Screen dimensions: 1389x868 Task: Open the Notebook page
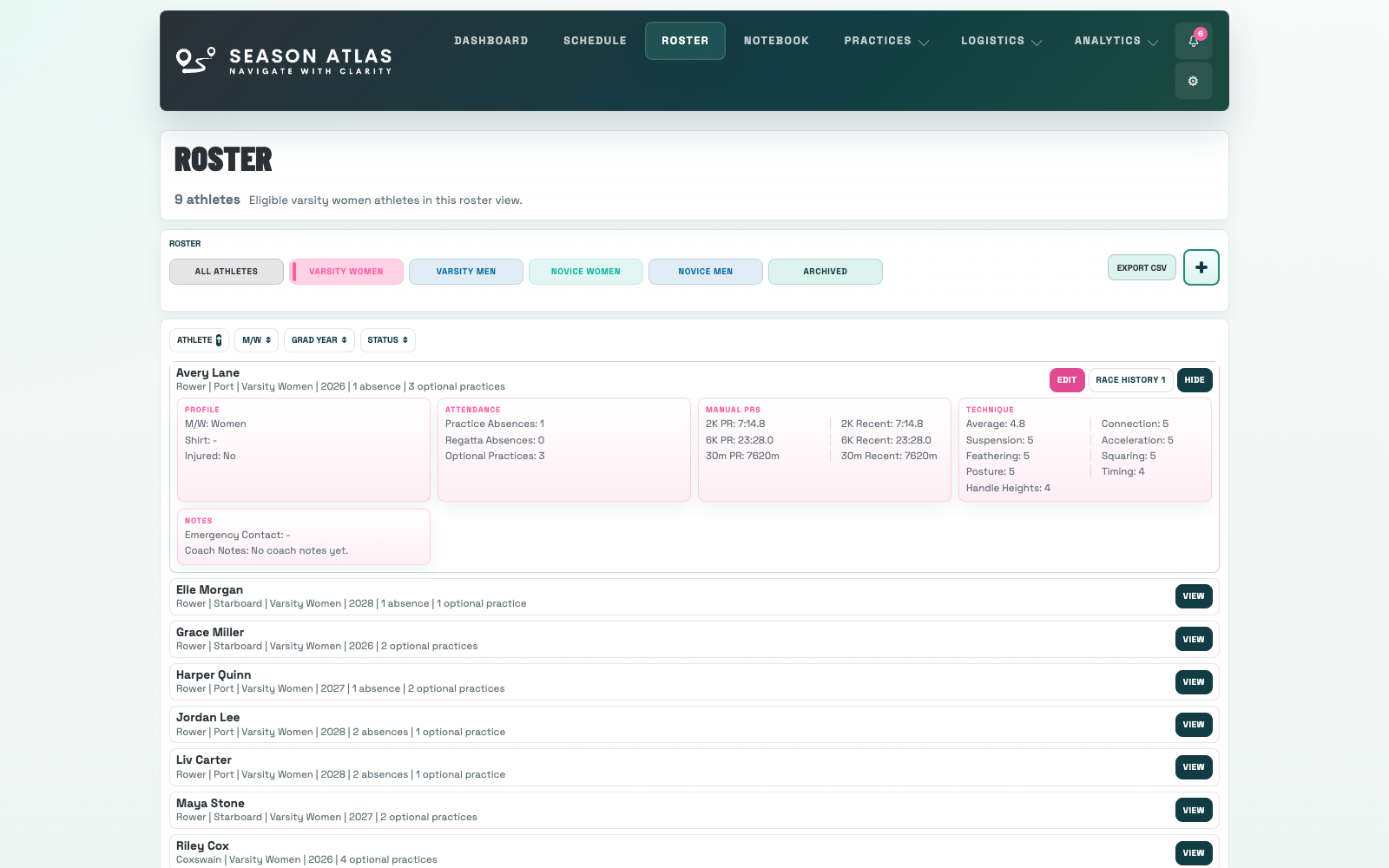click(776, 41)
